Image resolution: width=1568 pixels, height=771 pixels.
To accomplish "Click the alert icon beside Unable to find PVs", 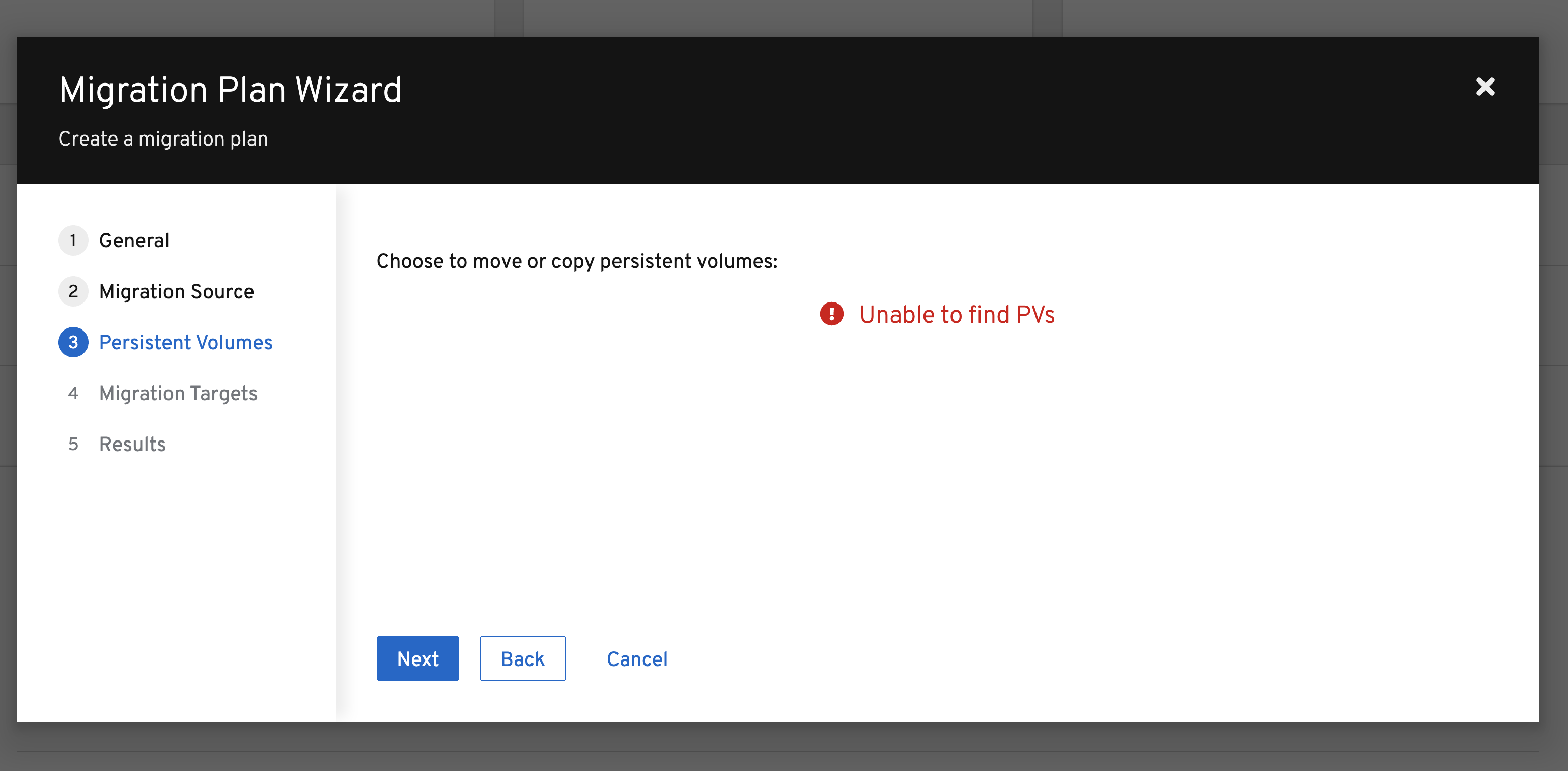I will [x=832, y=315].
